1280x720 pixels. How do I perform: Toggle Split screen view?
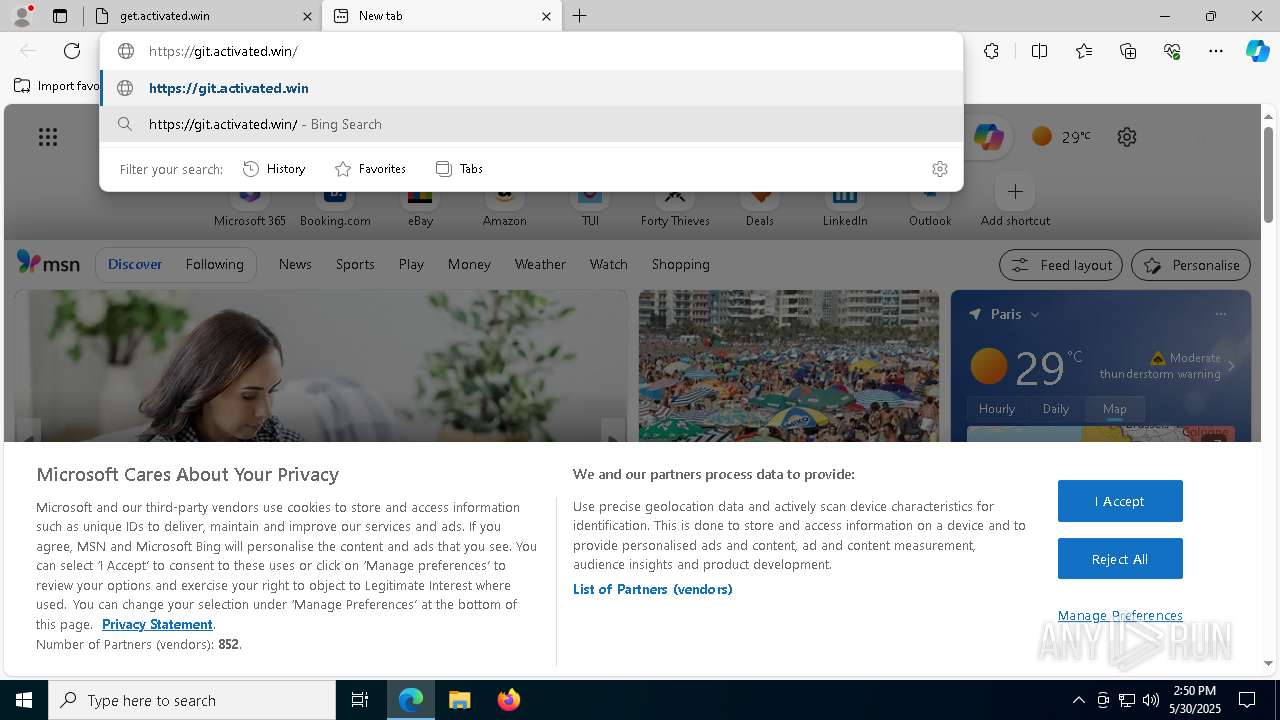pos(1039,51)
